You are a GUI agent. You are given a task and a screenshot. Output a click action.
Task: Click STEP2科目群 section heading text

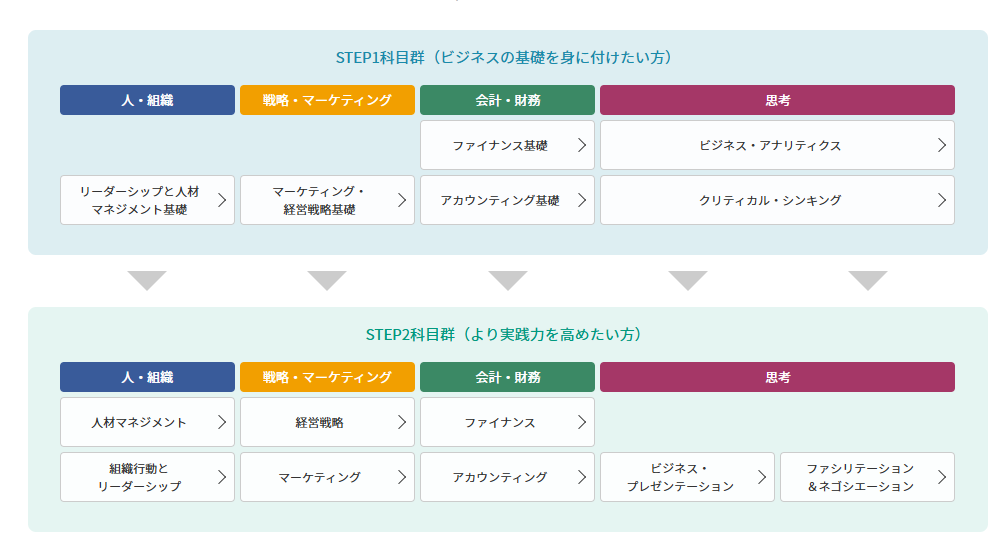504,334
